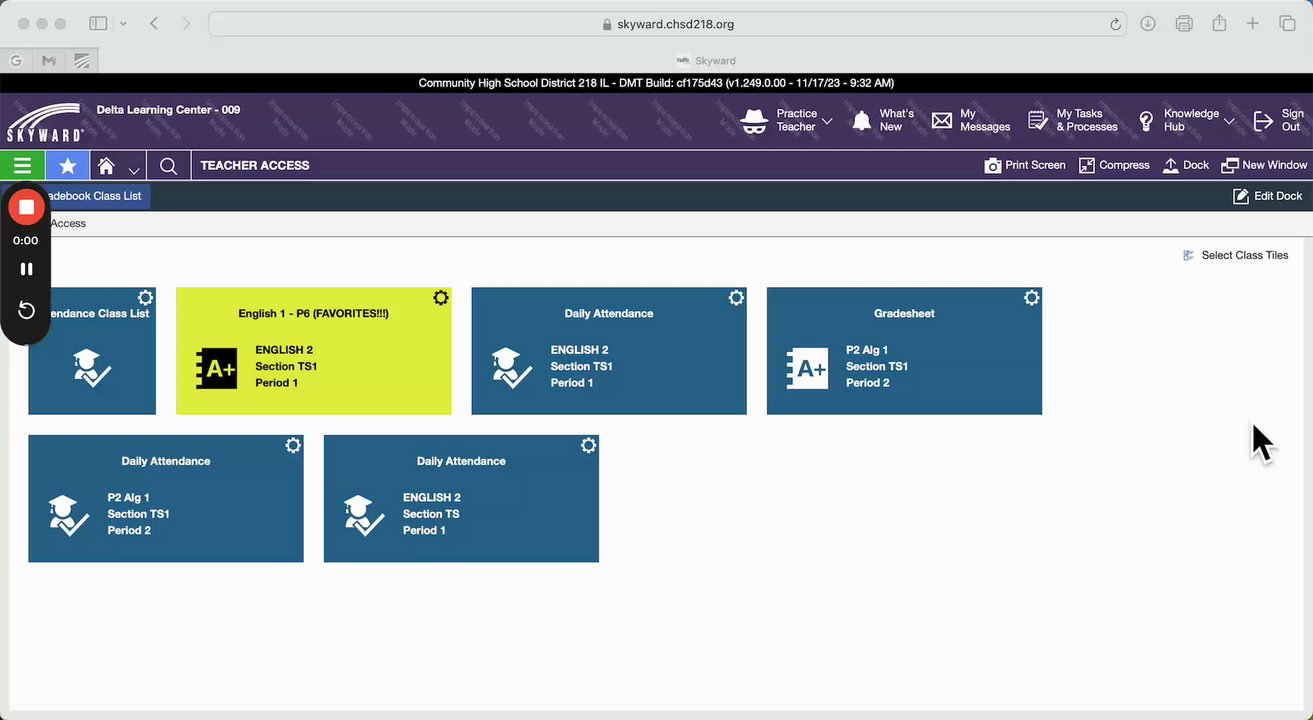The width and height of the screenshot is (1313, 720).
Task: Go to Home via house icon
Action: [x=106, y=166]
